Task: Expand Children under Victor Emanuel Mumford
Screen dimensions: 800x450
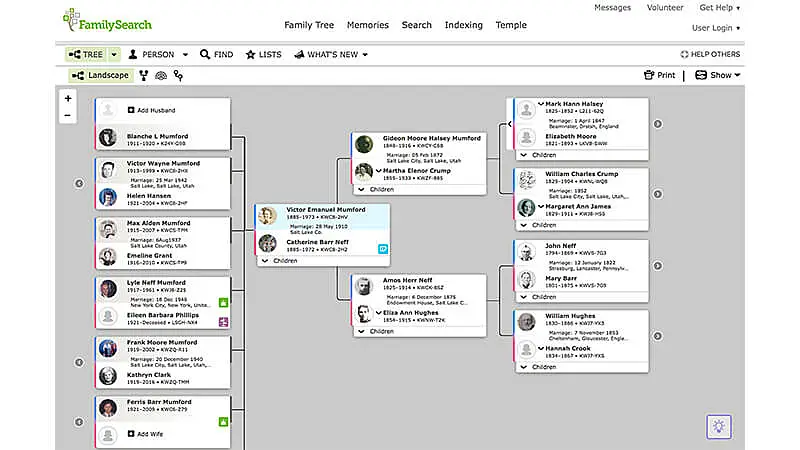Action: coord(280,261)
